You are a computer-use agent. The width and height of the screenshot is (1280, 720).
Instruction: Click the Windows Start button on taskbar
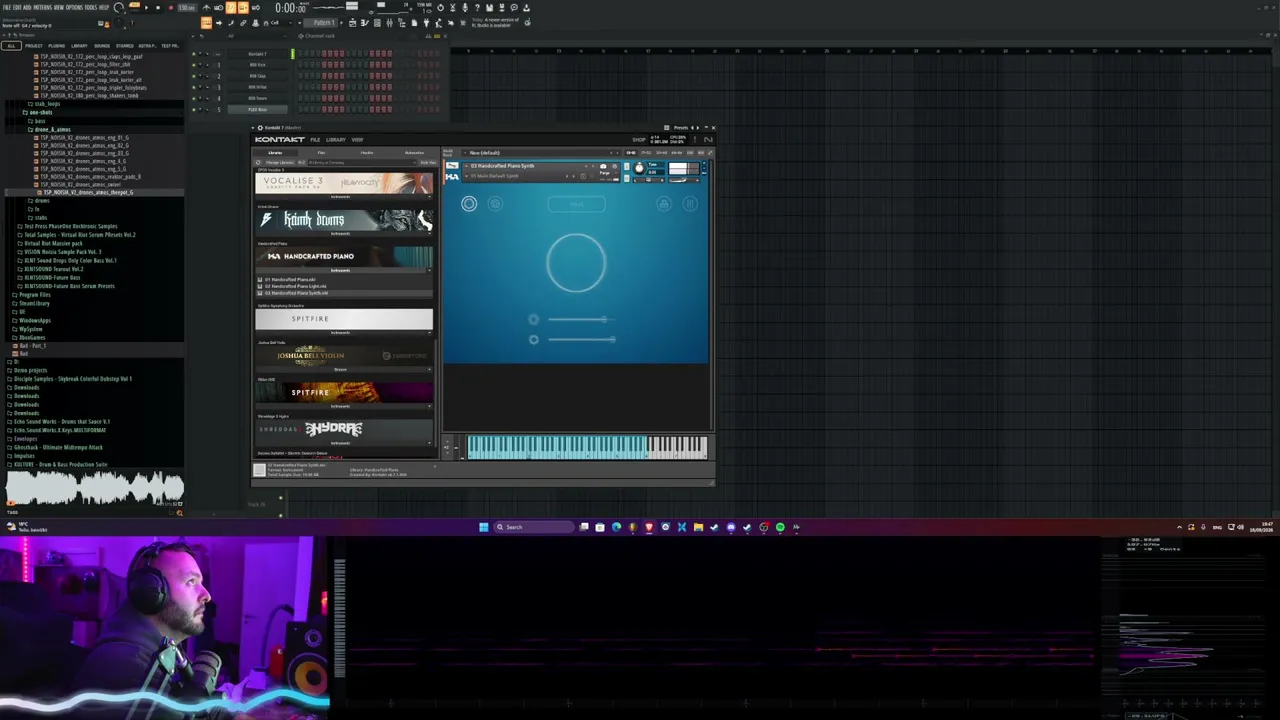(483, 527)
